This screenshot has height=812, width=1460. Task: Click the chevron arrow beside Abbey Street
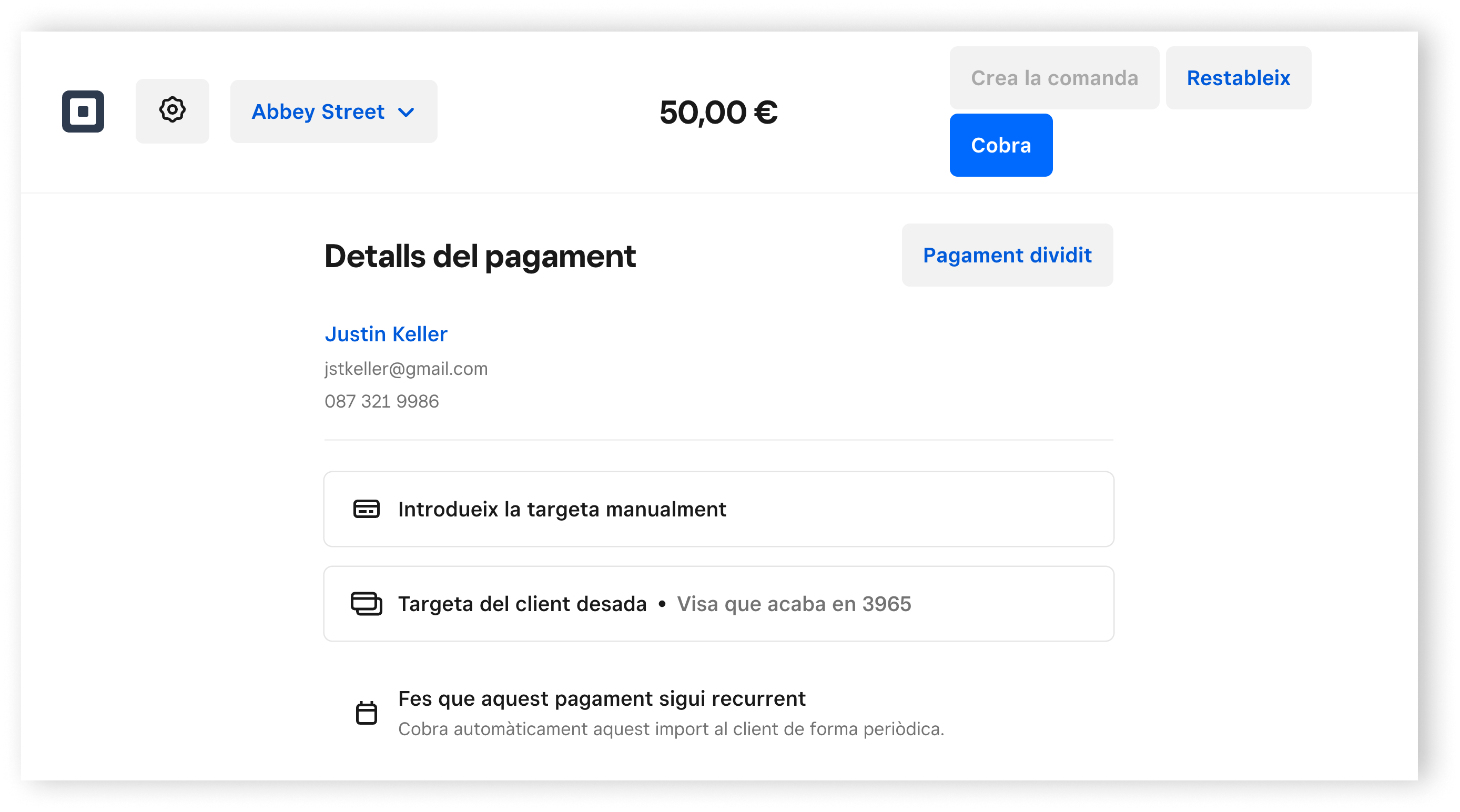coord(407,112)
